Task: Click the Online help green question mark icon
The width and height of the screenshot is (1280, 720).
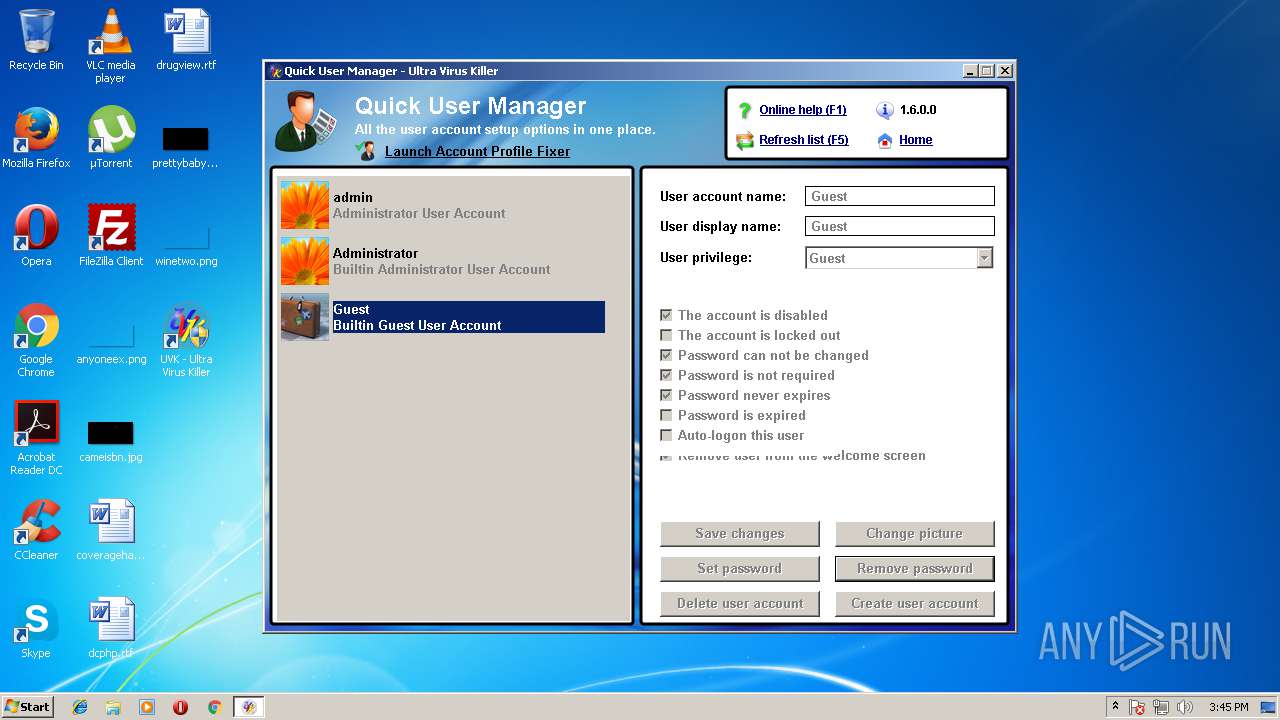Action: coord(744,110)
